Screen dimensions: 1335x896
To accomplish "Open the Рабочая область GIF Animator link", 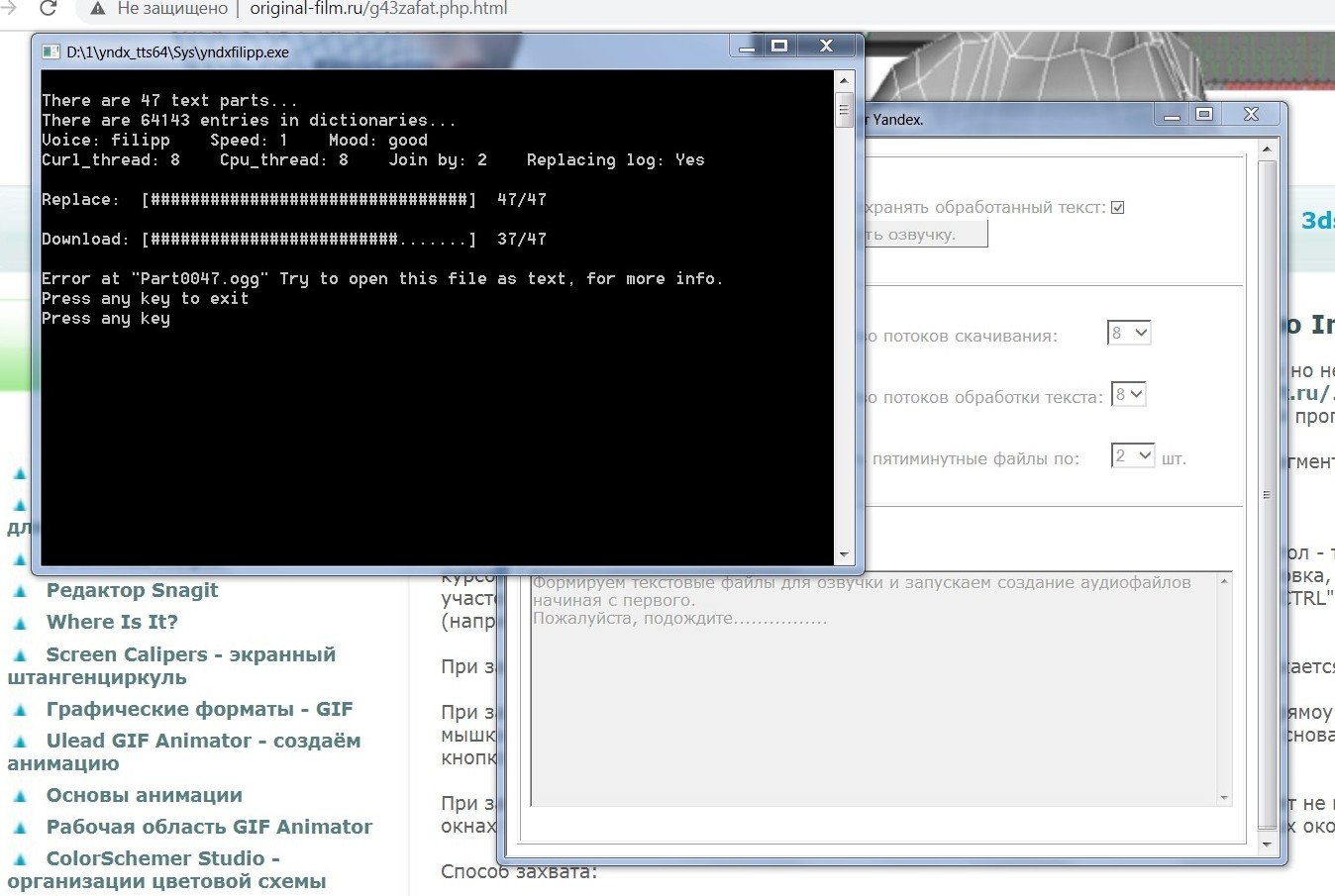I will click(209, 827).
